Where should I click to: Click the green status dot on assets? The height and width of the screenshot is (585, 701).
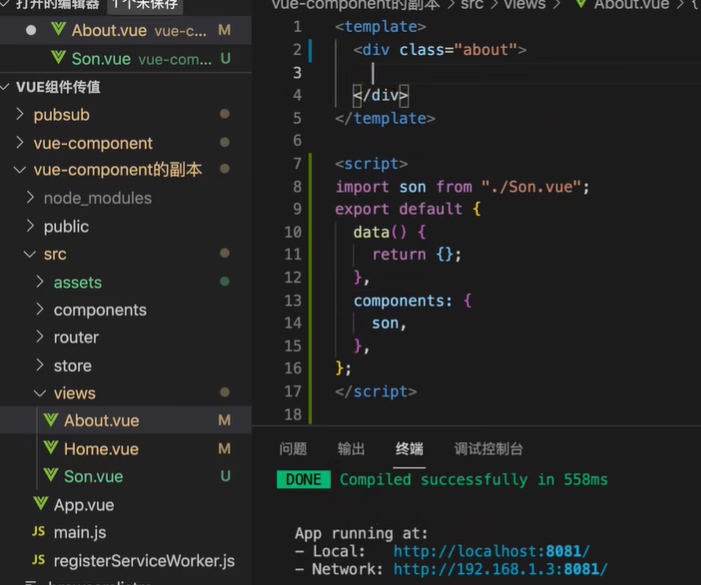[225, 282]
